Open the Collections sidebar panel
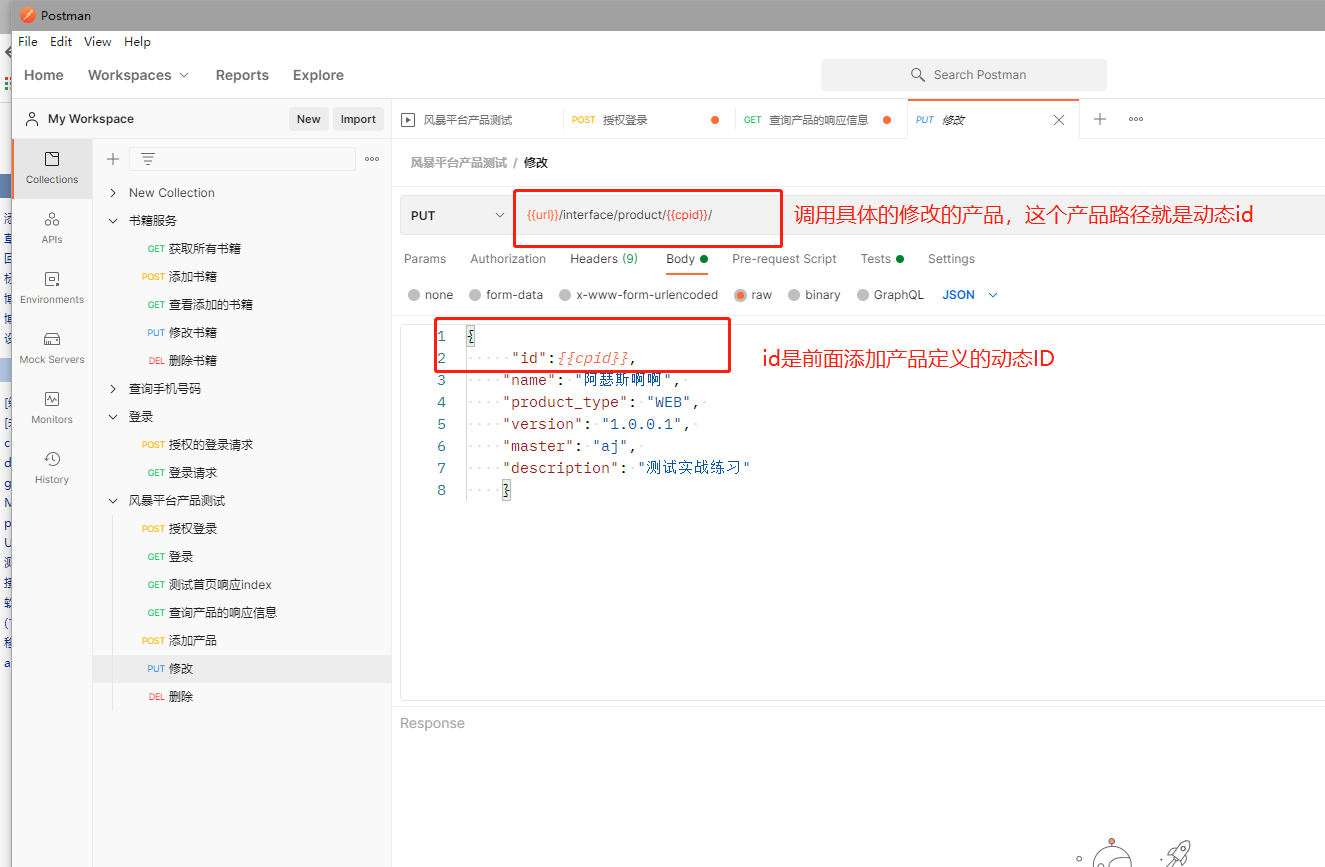 click(x=52, y=168)
